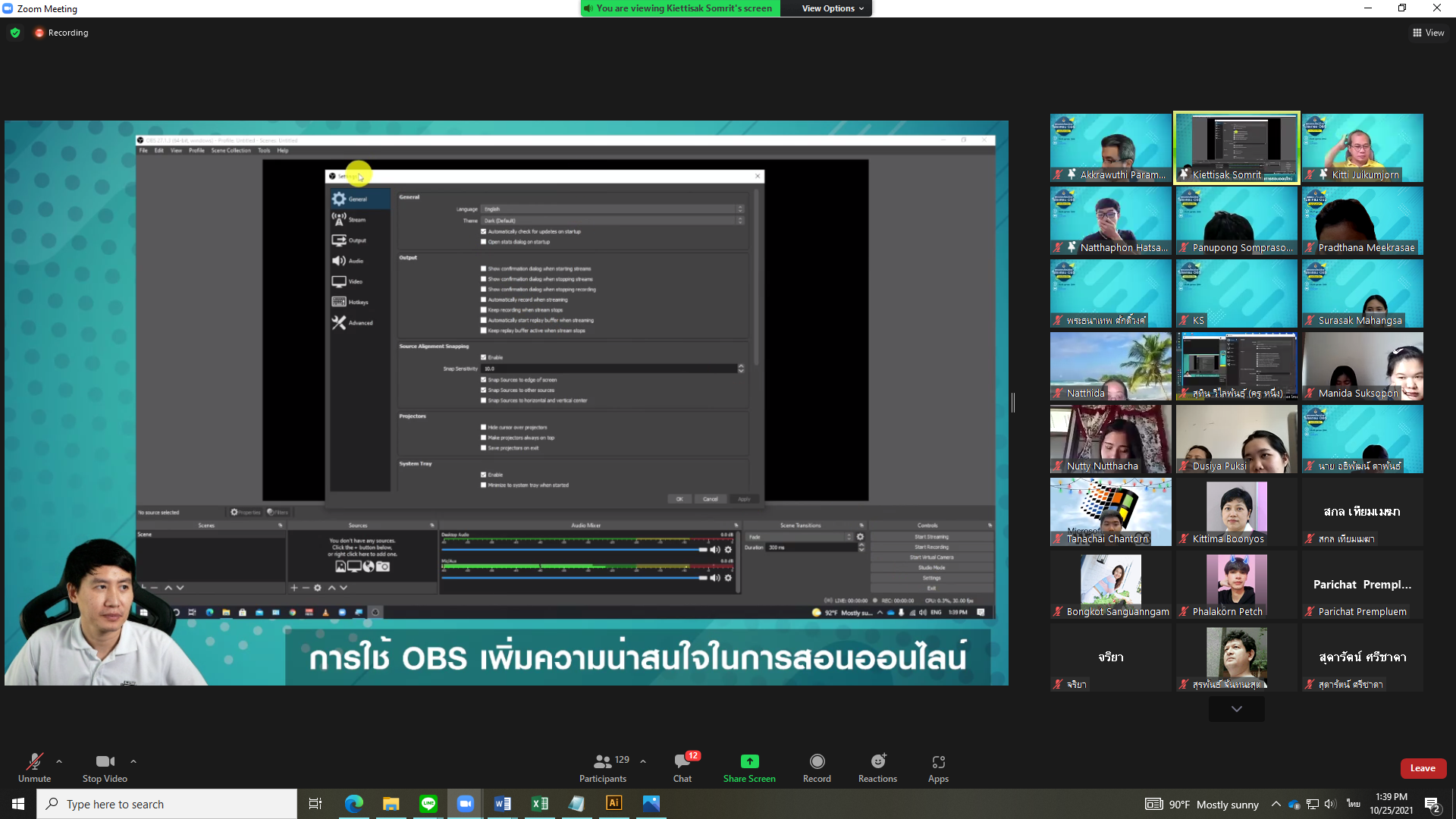Screen dimensions: 1456x819
Task: Toggle Minimize to system tray when started
Action: (x=484, y=485)
